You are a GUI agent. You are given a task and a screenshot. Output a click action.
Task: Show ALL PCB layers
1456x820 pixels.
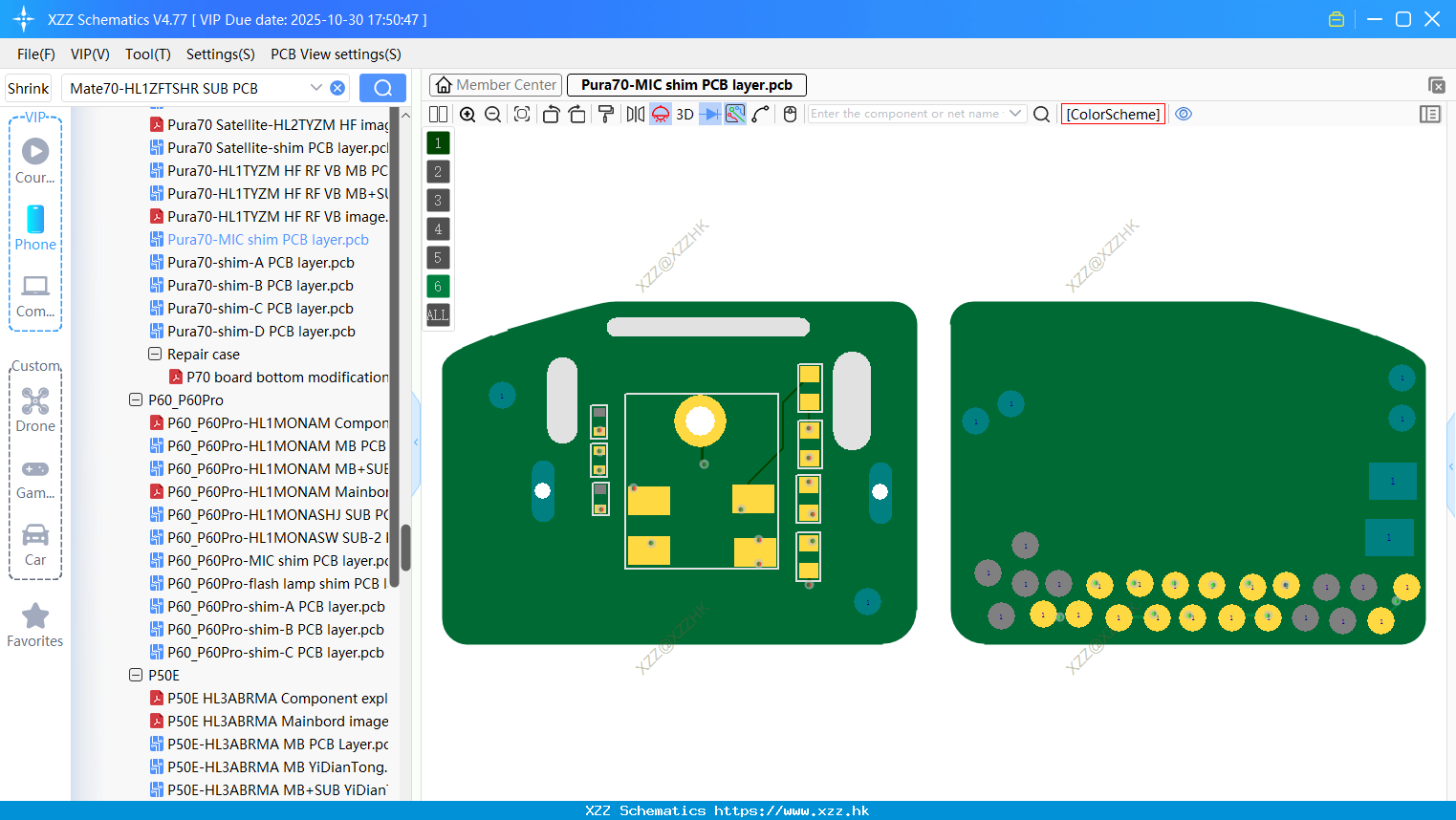click(438, 314)
